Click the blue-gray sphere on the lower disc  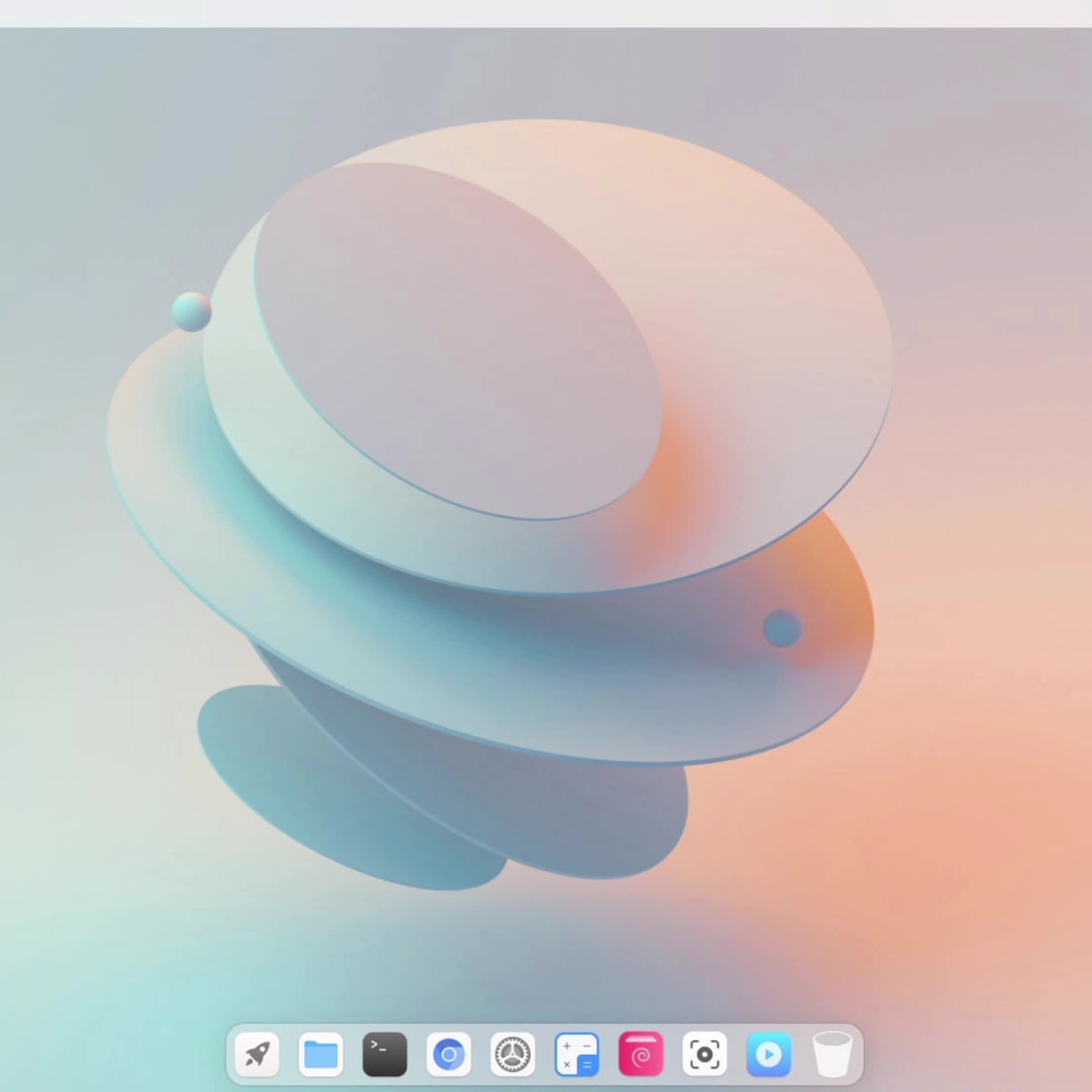(x=783, y=628)
